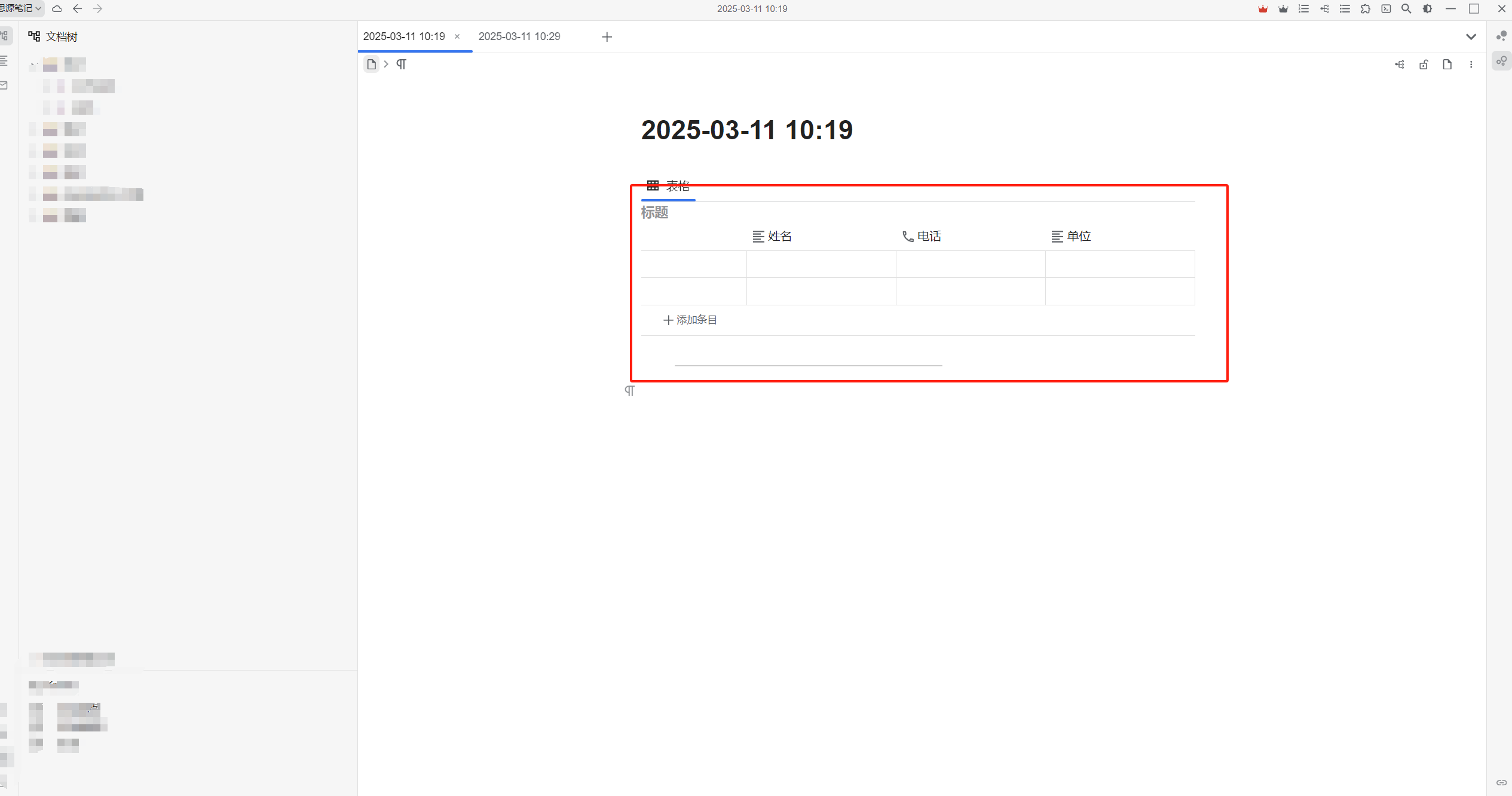Open the 思源笔记 workspace dropdown menu
This screenshot has height=796, width=1512.
21,8
